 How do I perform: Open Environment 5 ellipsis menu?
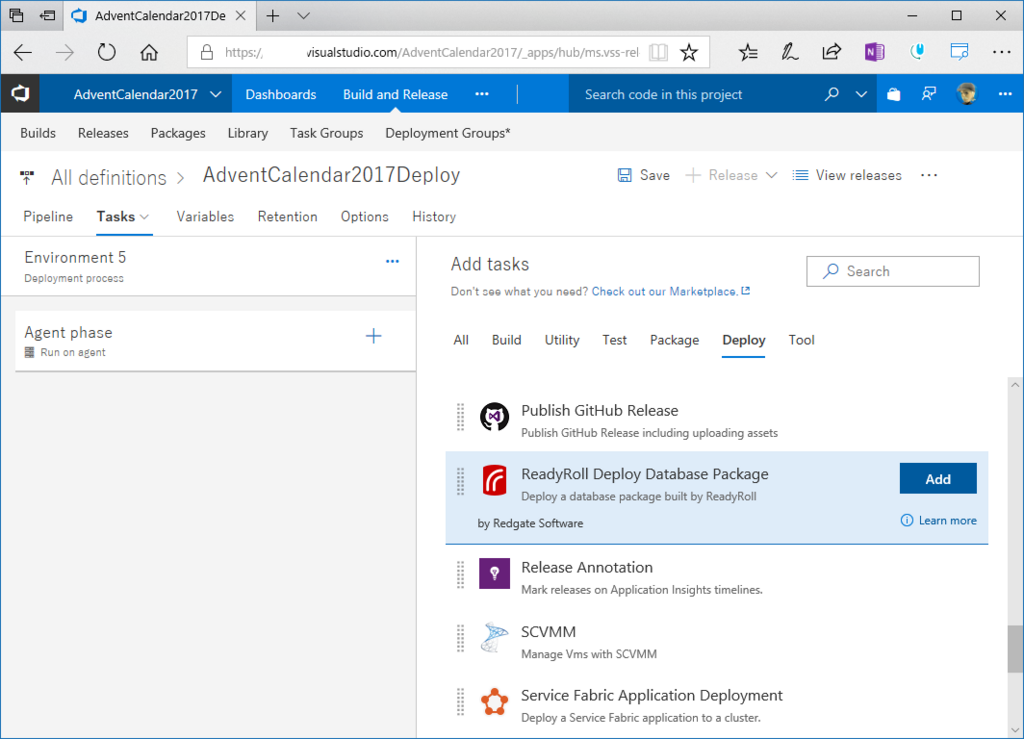(x=392, y=261)
